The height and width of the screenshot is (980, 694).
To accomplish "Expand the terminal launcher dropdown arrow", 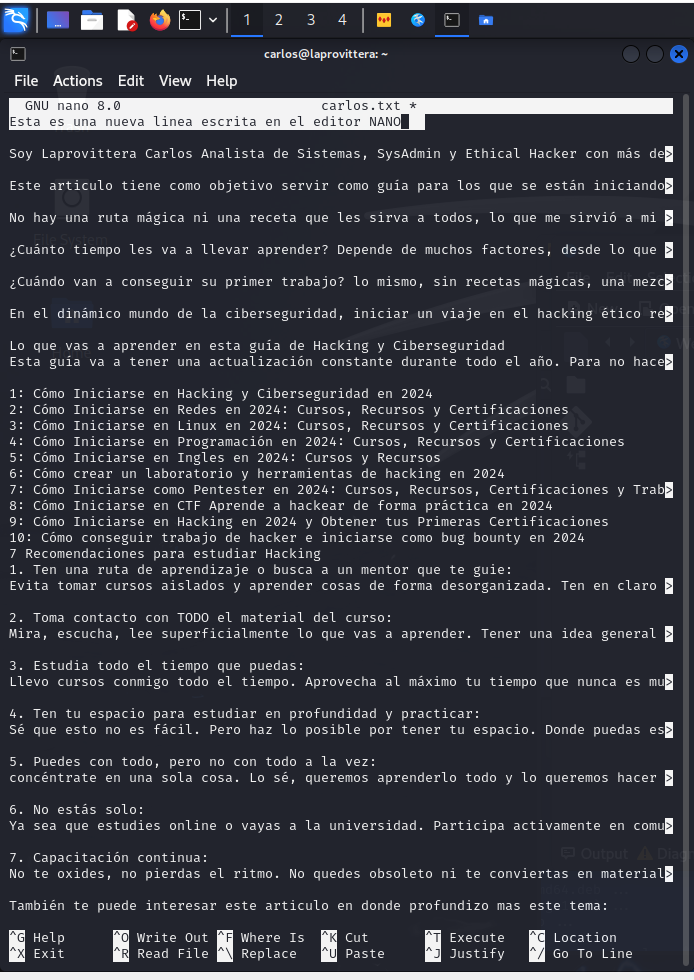I will coord(213,20).
